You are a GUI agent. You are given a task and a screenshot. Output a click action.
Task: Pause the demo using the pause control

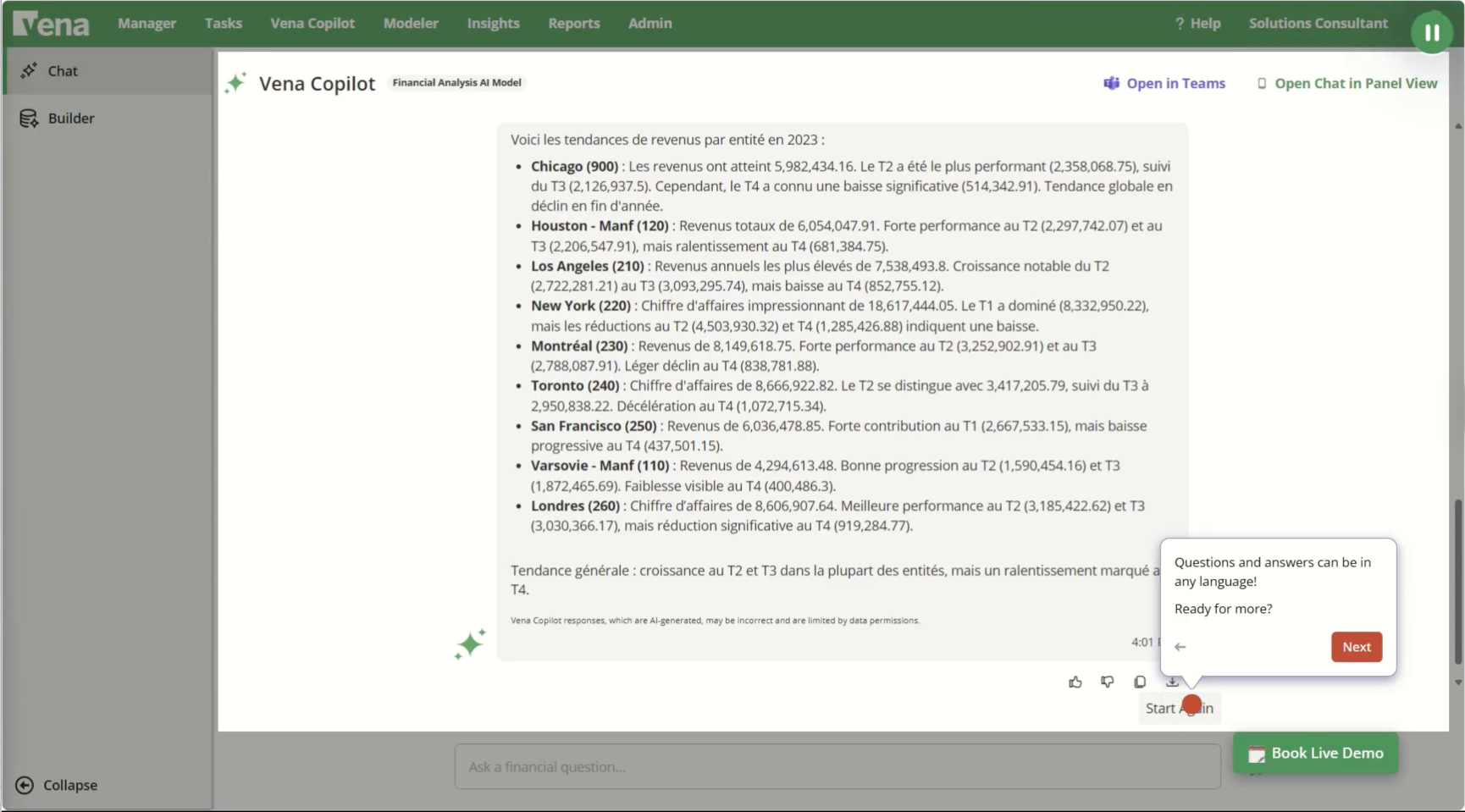[1433, 31]
